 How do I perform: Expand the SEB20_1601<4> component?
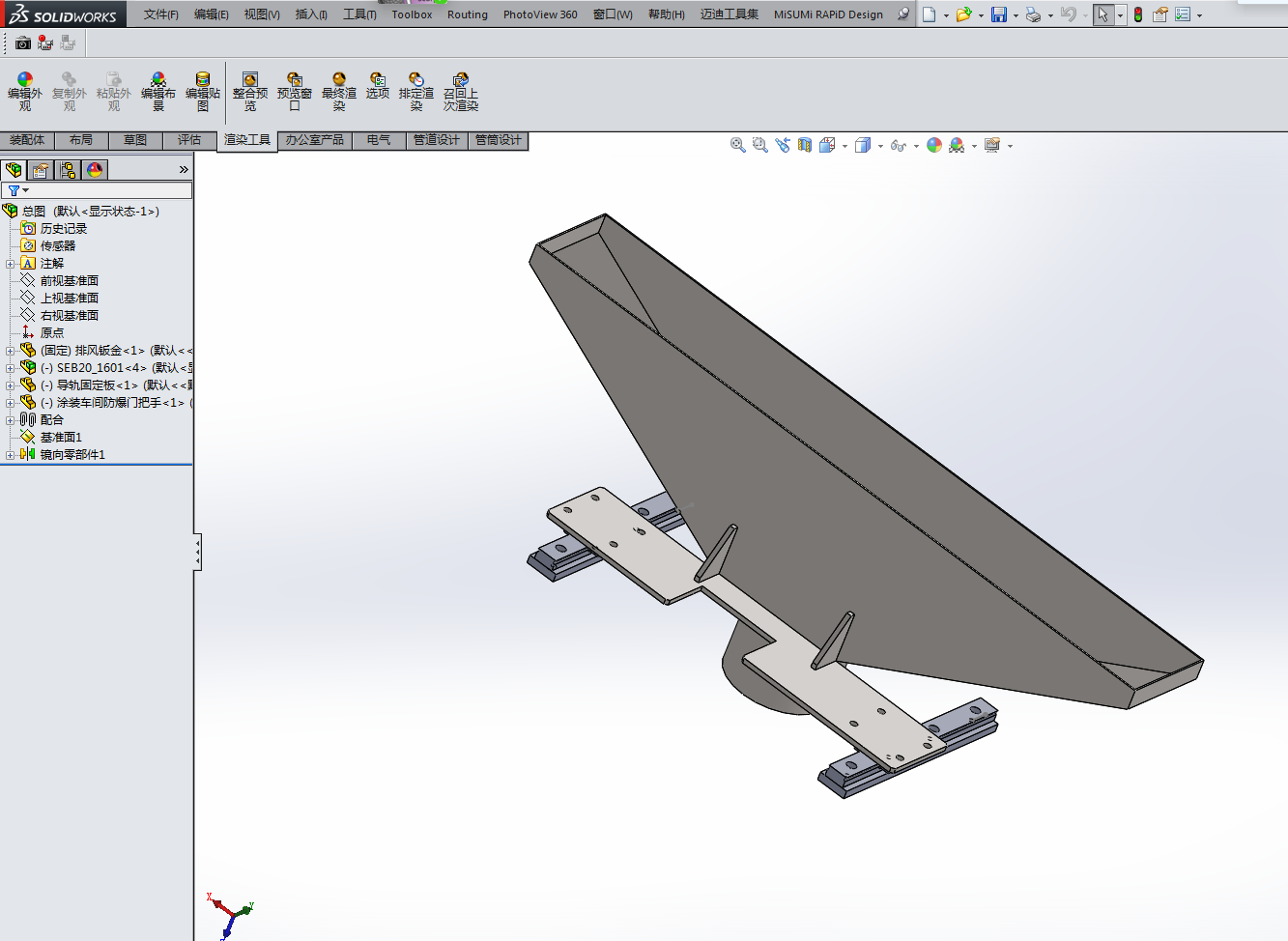pyautogui.click(x=11, y=368)
